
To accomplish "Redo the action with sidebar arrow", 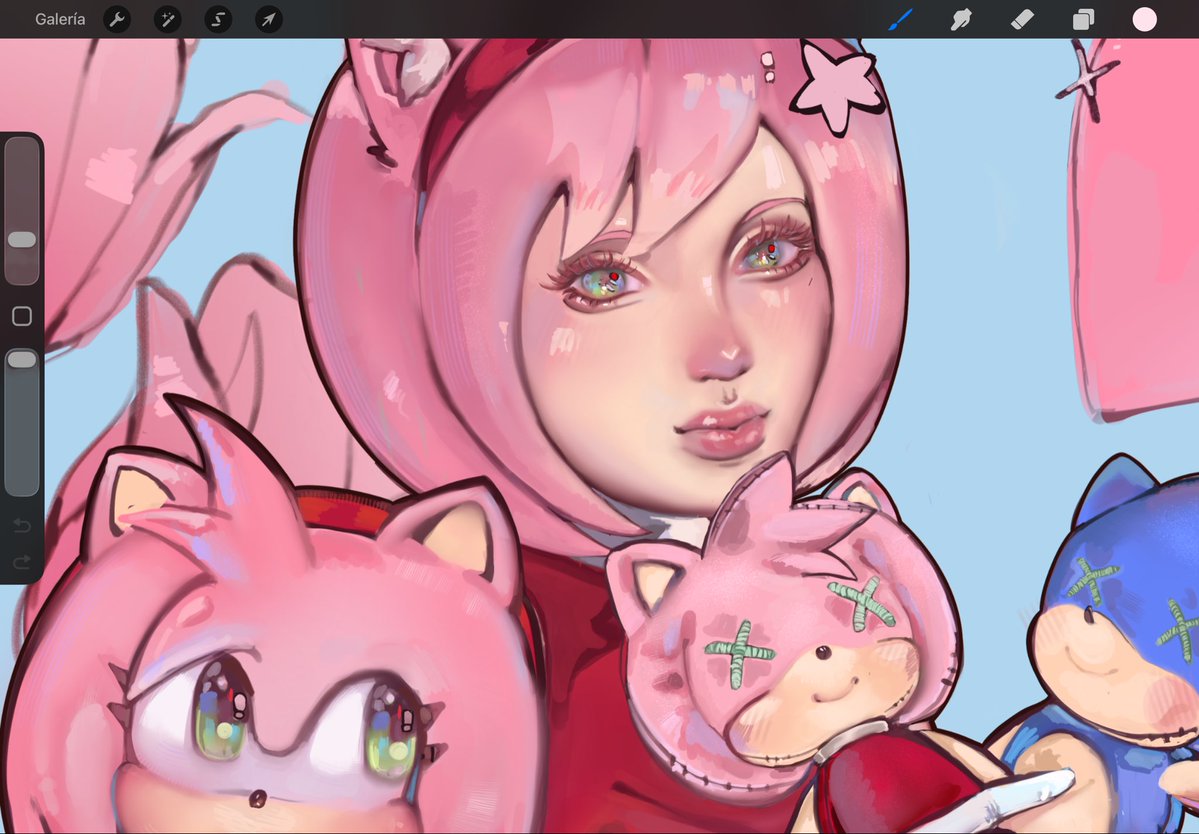I will [21, 563].
